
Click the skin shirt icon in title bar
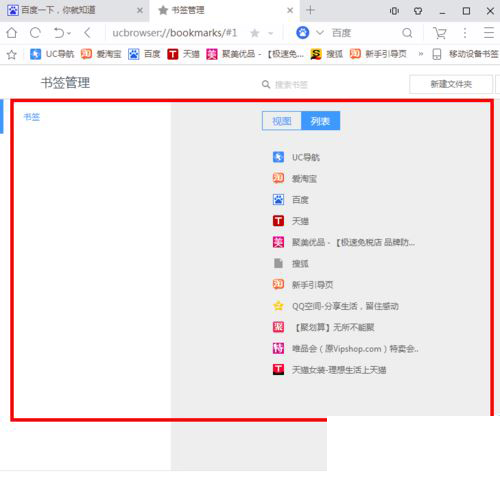418,11
